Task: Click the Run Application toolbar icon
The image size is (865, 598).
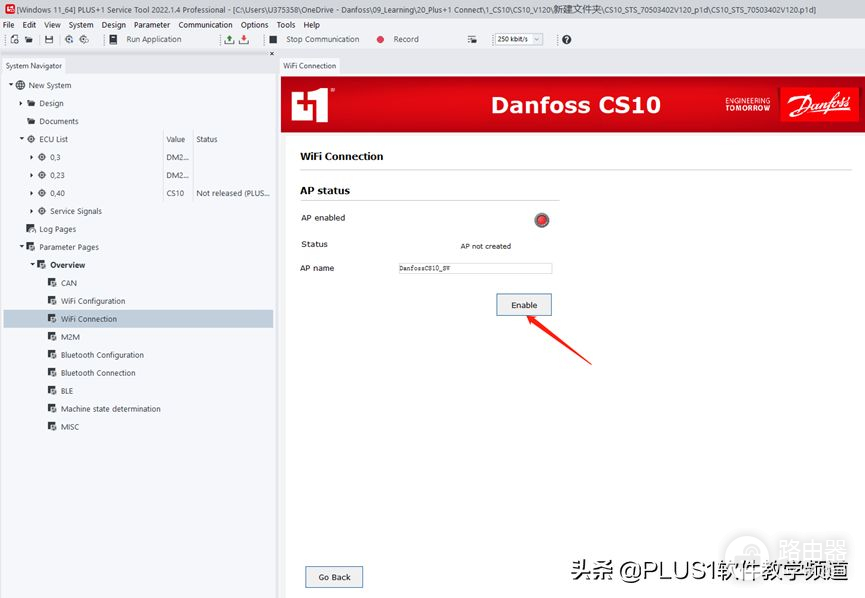Action: click(112, 40)
